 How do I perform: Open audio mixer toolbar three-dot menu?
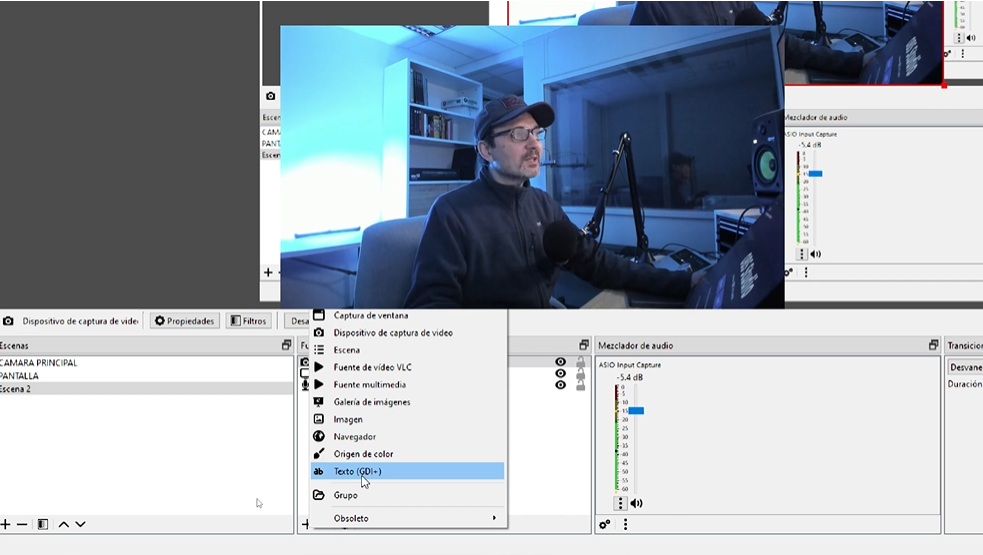point(625,524)
